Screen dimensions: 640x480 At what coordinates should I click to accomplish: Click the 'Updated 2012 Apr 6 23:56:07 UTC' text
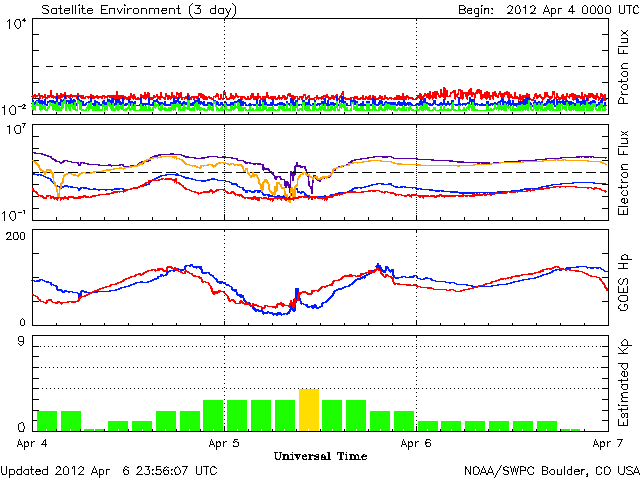coord(109,471)
